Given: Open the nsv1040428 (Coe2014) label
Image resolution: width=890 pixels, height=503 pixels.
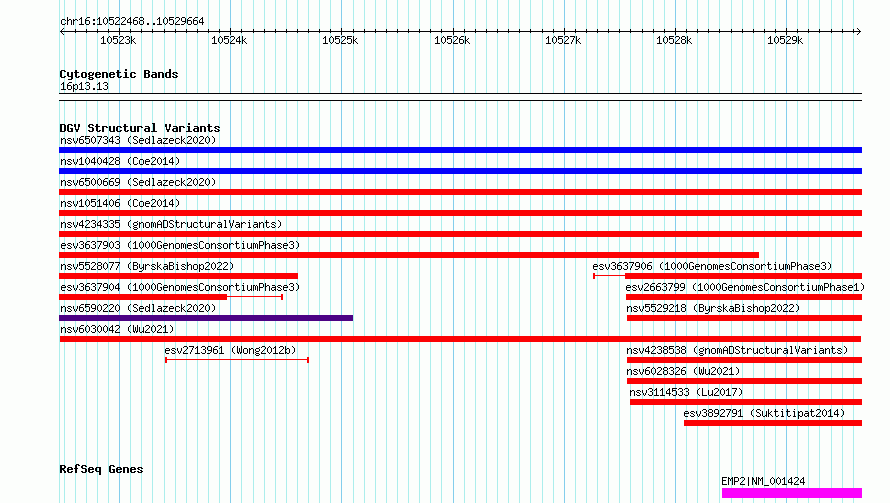Looking at the screenshot, I should click(120, 161).
